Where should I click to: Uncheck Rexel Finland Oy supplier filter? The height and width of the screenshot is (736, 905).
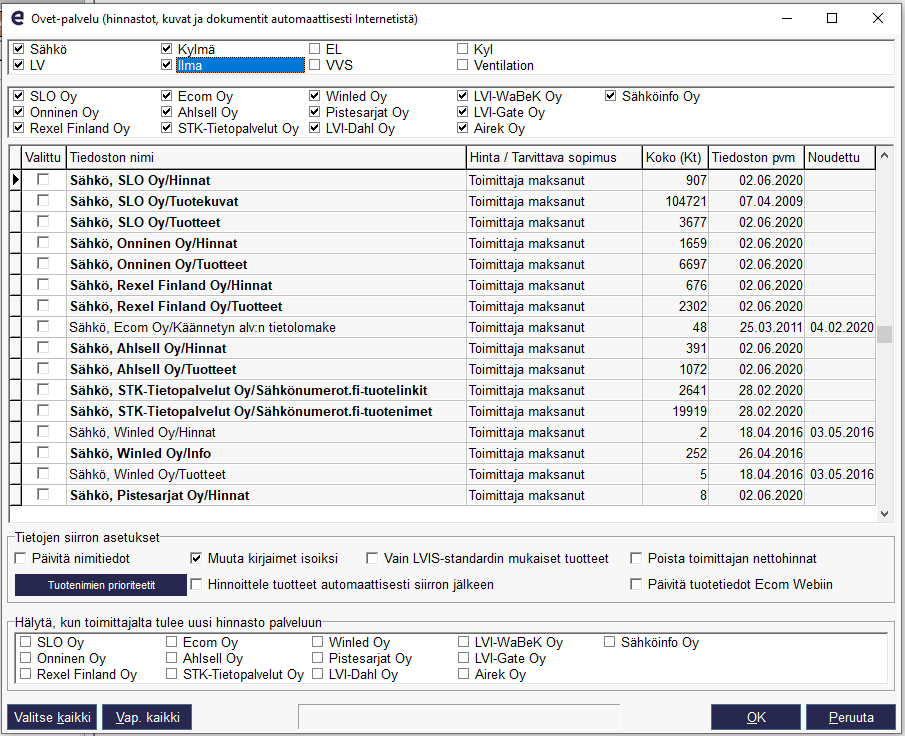click(19, 128)
